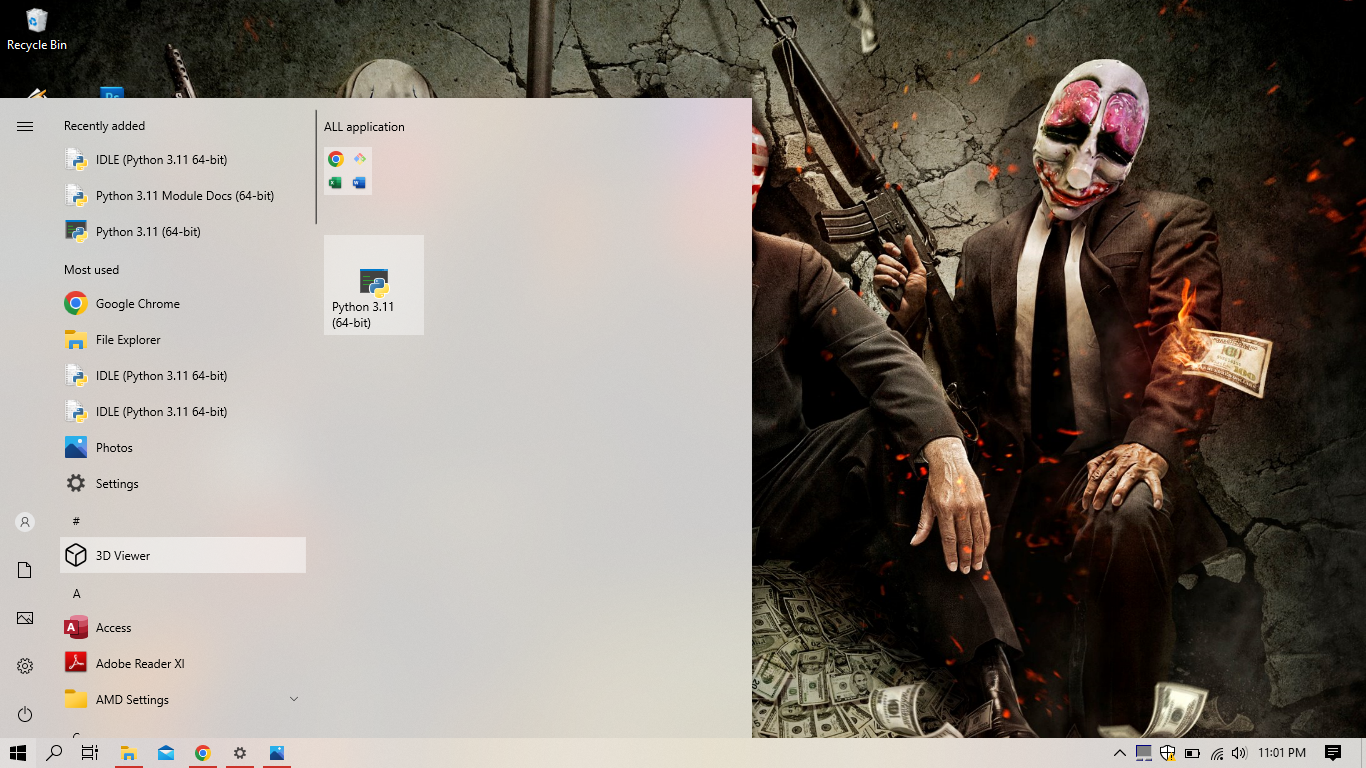
Task: Select the Recycle Bin on desktop
Action: pos(37,30)
